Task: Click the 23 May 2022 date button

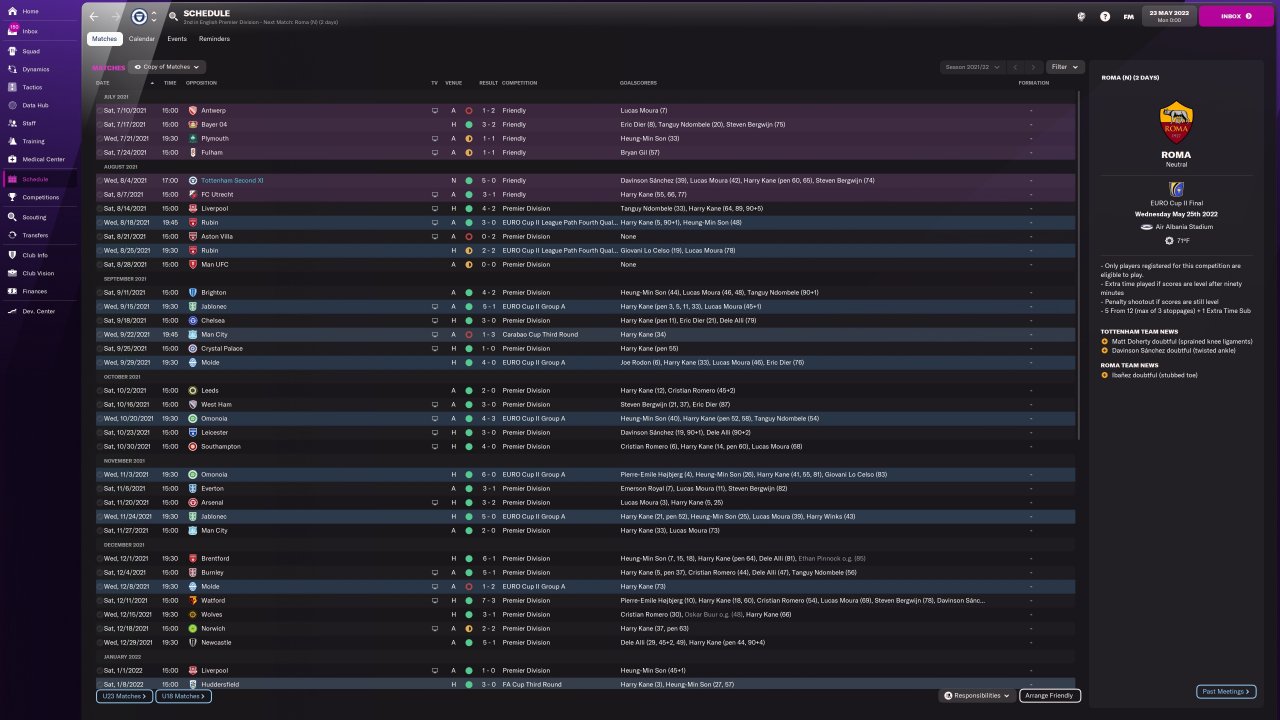Action: pos(1168,16)
